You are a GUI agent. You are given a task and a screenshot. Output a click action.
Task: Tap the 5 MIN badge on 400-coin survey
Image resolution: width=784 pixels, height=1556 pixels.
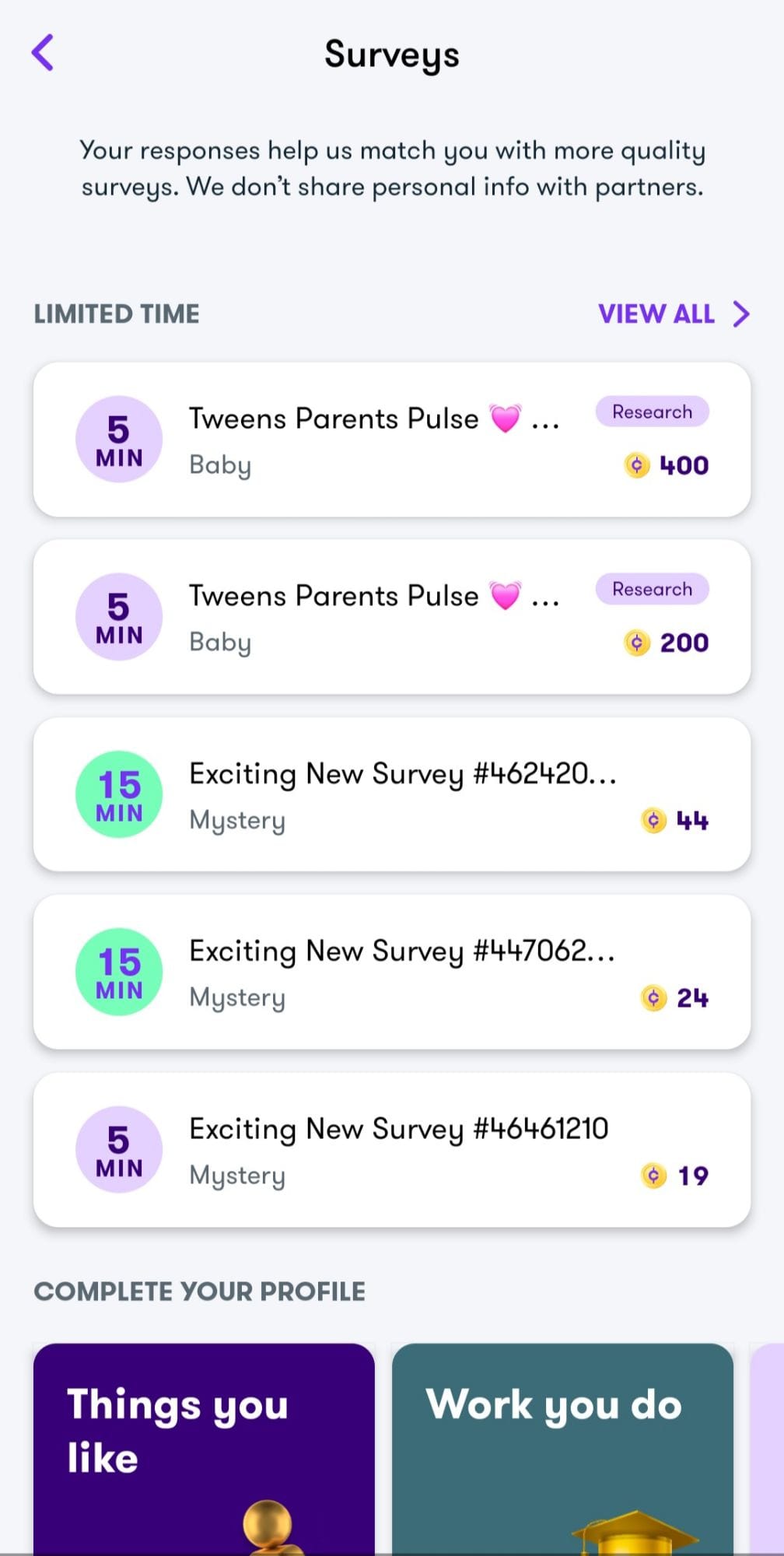point(119,440)
